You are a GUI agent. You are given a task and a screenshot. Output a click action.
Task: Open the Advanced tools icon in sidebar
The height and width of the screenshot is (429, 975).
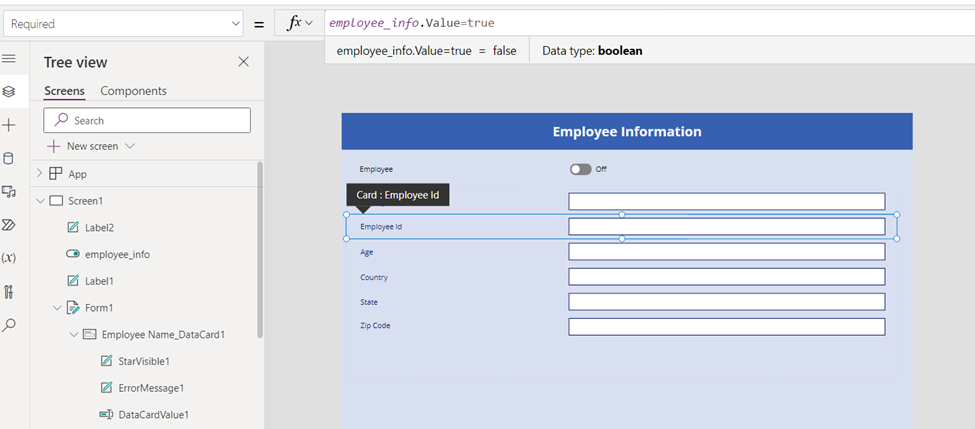(x=9, y=291)
